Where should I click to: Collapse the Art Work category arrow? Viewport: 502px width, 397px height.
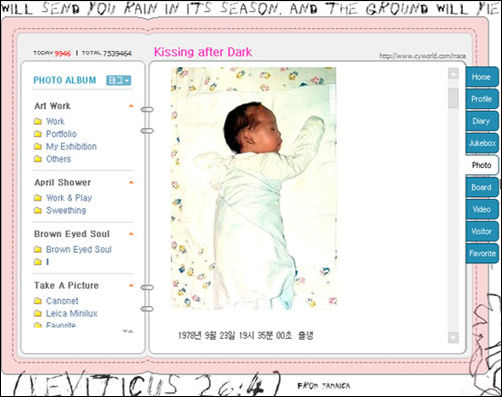[x=131, y=106]
